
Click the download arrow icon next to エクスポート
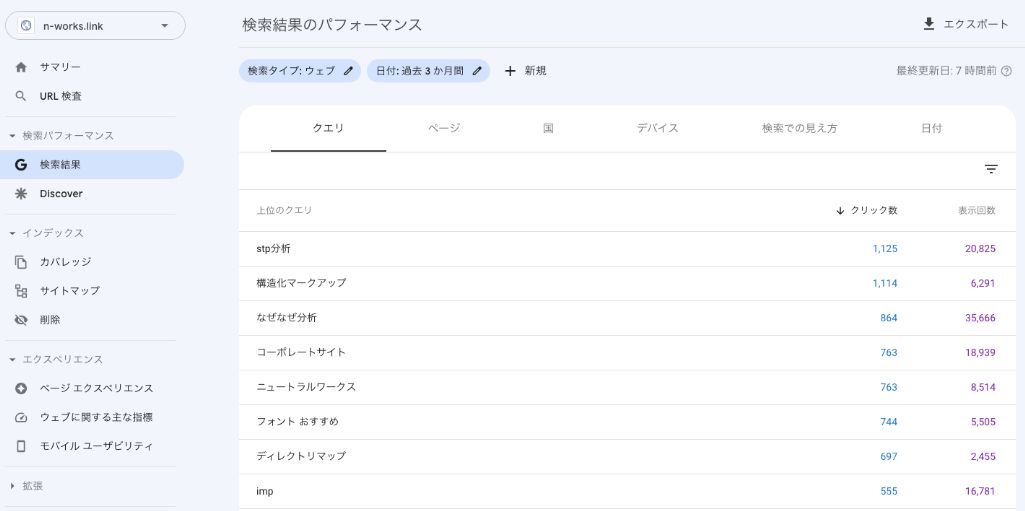click(928, 24)
